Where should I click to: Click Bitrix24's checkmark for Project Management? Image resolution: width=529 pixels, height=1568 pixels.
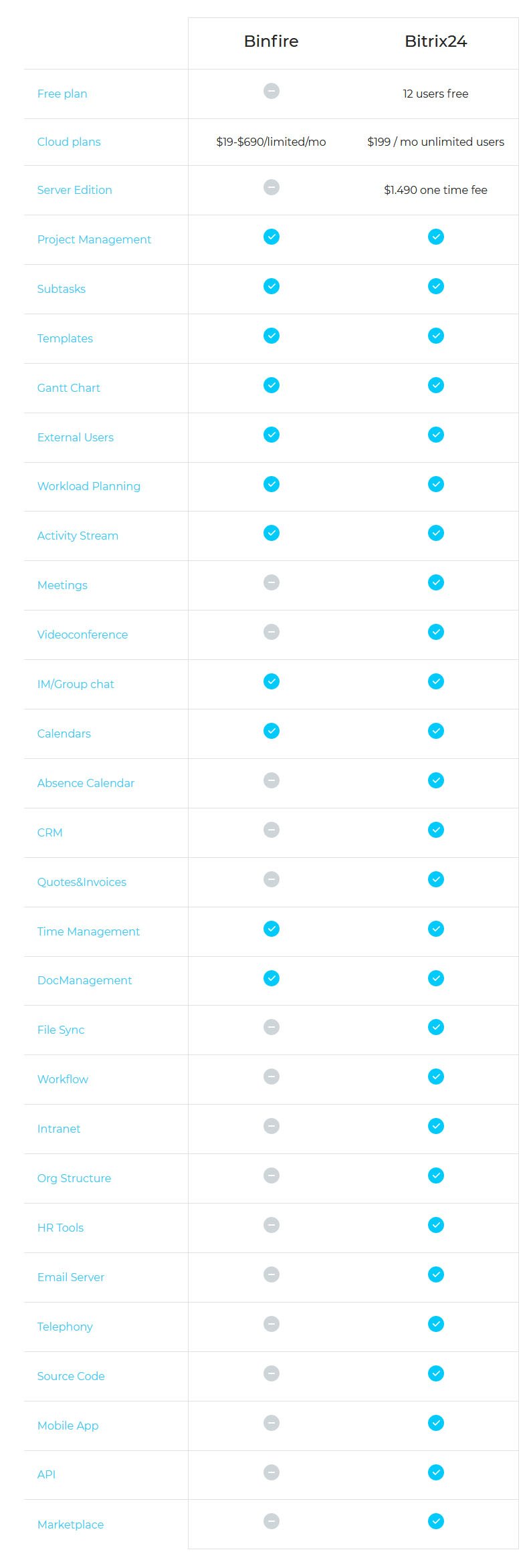pyautogui.click(x=435, y=237)
